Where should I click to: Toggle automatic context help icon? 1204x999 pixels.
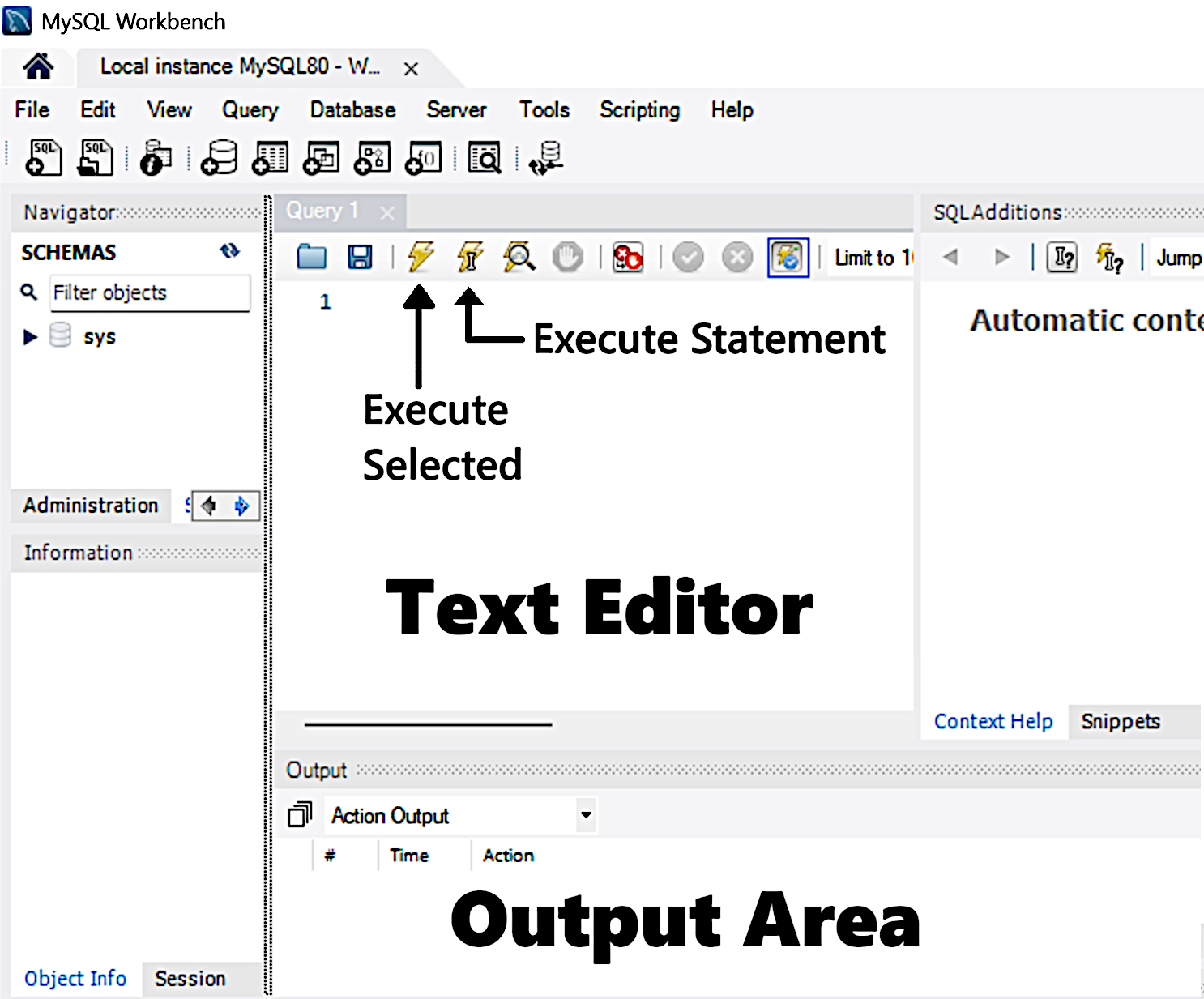click(1062, 258)
